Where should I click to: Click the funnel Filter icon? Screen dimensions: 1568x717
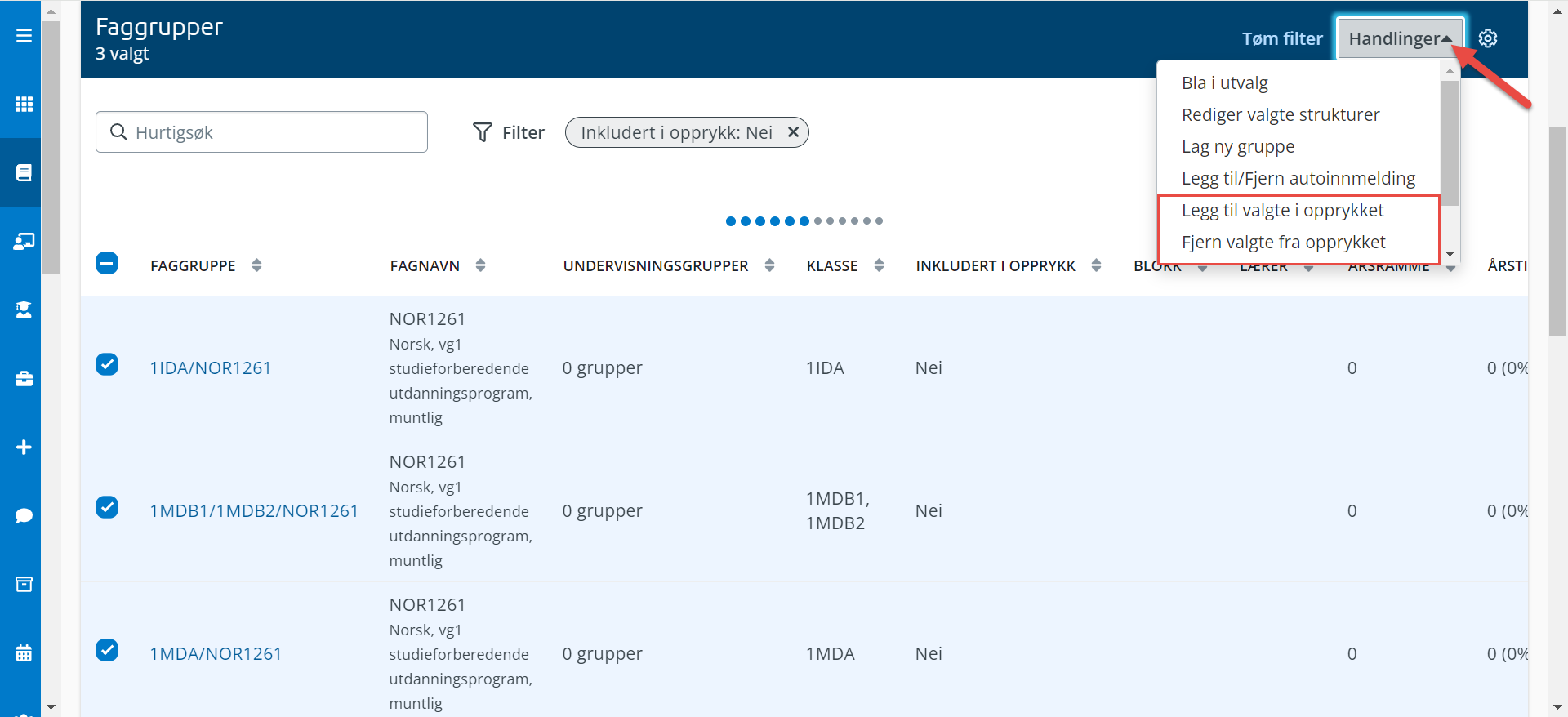[483, 132]
